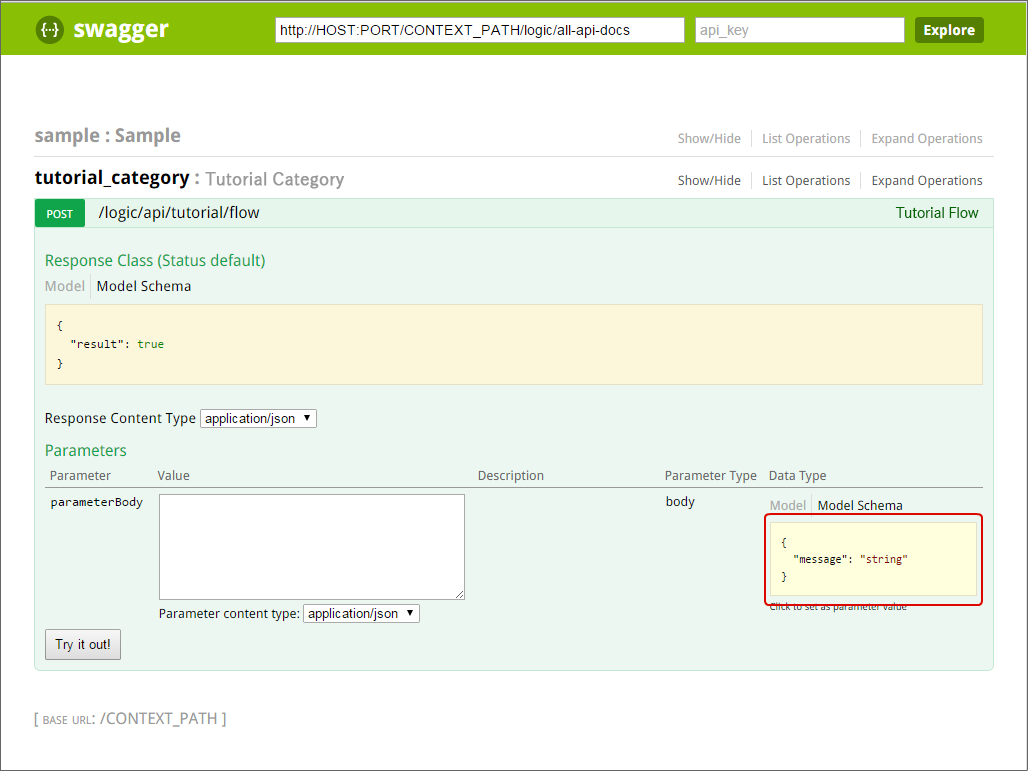Click the Try it out! button
This screenshot has height=771, width=1028.
(x=83, y=644)
